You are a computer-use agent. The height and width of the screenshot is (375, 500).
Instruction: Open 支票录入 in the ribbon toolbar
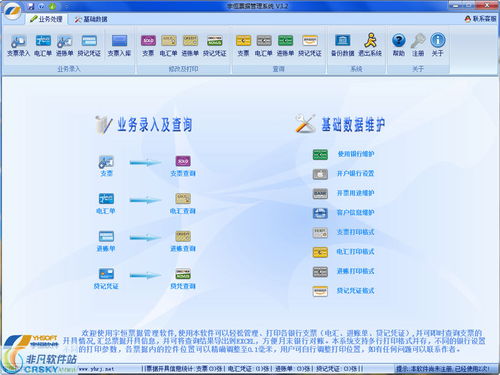(18, 46)
